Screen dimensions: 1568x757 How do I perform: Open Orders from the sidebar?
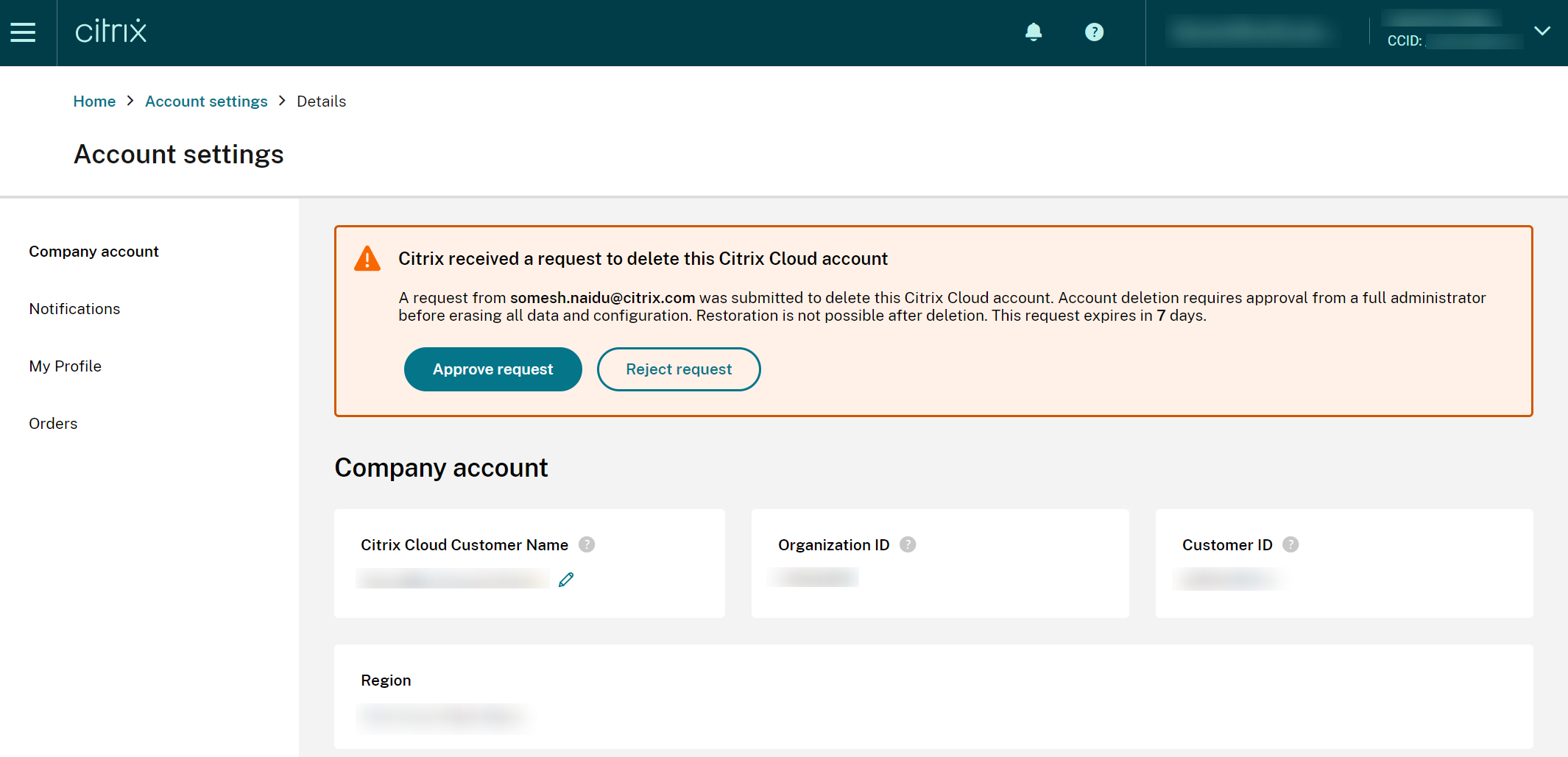tap(53, 424)
